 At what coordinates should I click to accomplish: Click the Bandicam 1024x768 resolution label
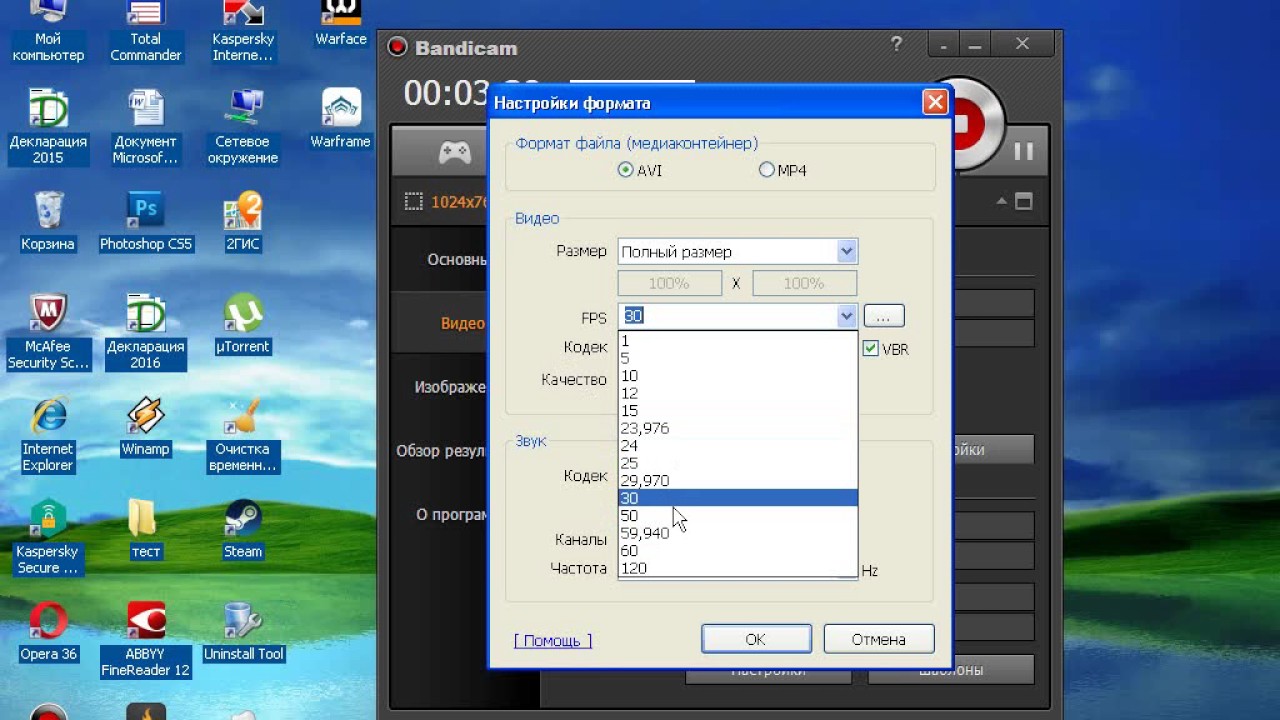coord(459,202)
